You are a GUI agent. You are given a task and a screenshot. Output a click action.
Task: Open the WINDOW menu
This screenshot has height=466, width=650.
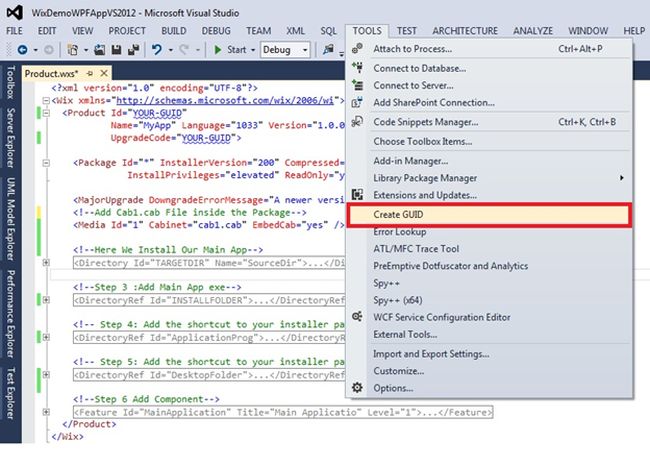[x=588, y=31]
